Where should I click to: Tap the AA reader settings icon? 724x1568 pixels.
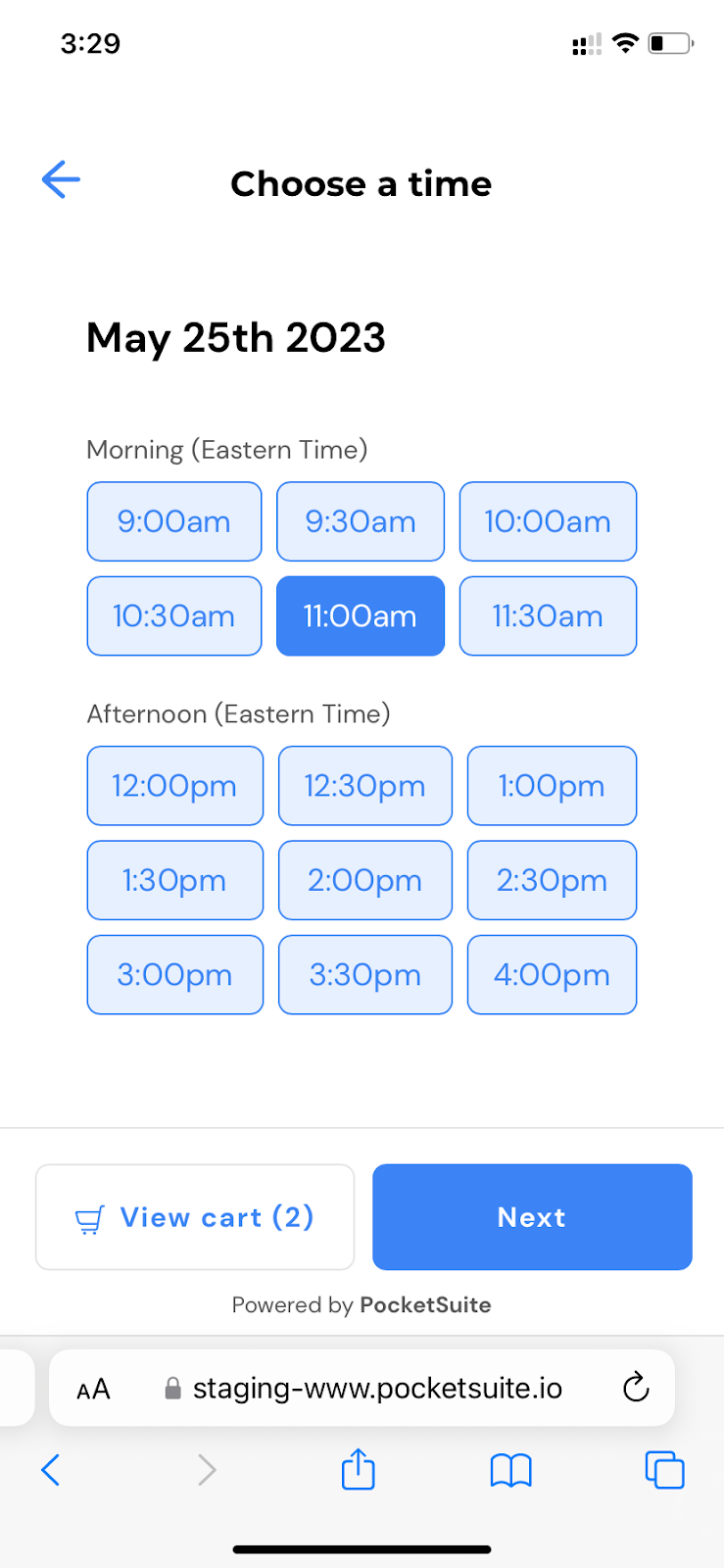(93, 1389)
